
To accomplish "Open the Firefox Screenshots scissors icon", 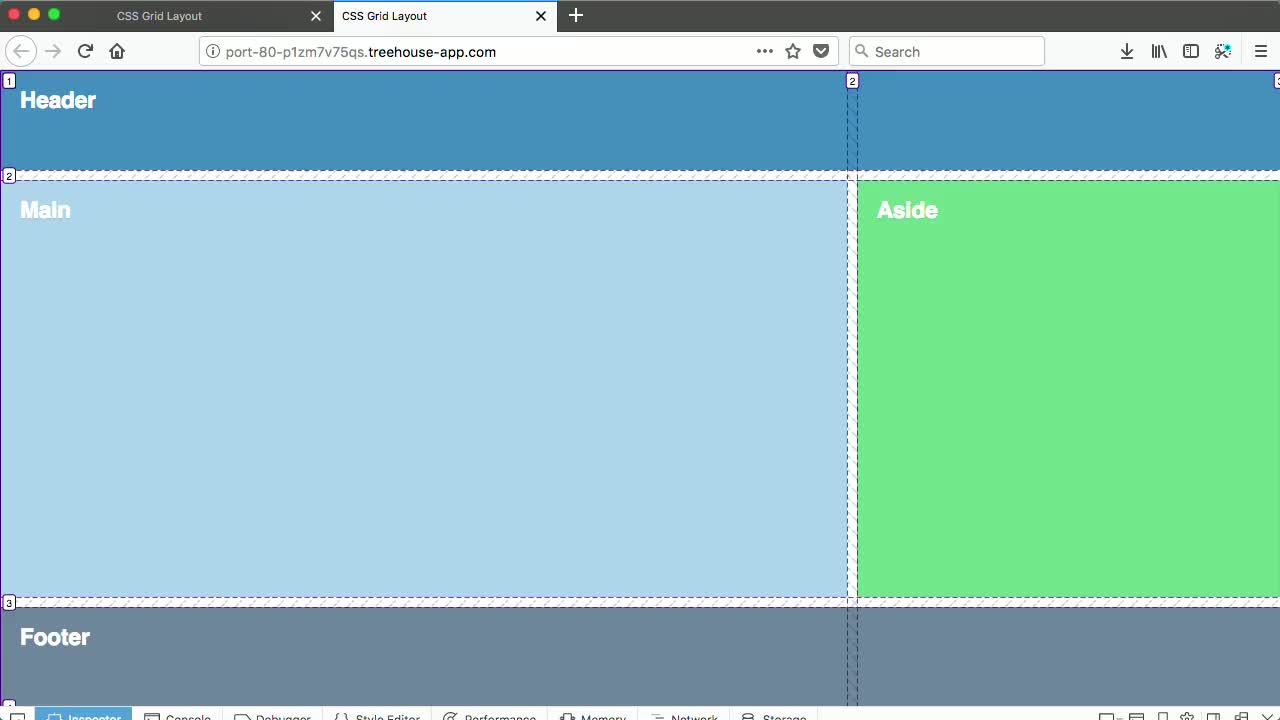I will [x=1223, y=51].
